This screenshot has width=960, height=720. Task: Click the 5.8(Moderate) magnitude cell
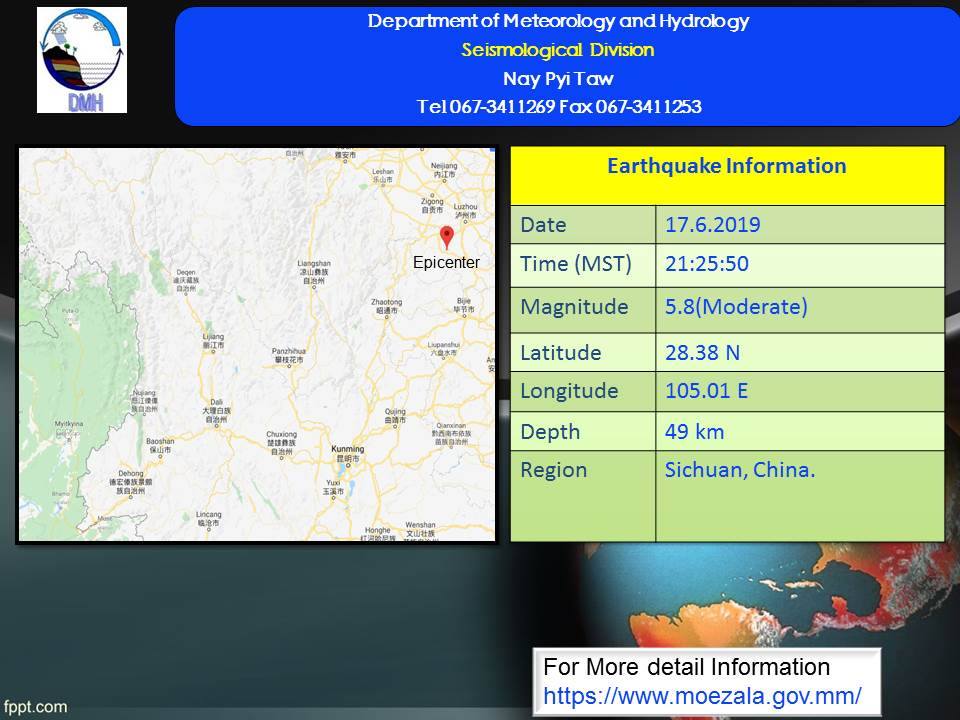pyautogui.click(x=736, y=307)
